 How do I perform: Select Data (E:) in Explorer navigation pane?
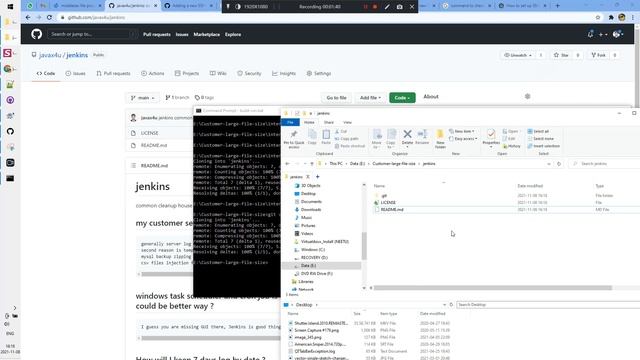click(x=308, y=266)
